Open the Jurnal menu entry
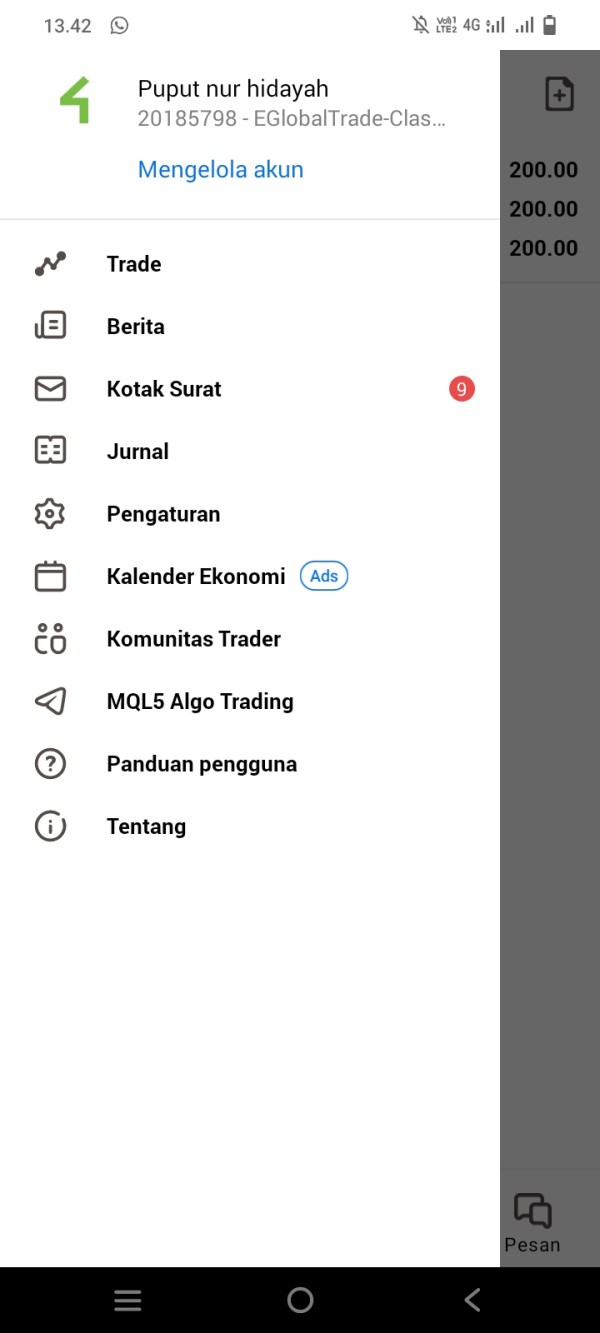Screen dimensions: 600x1333 click(250, 451)
